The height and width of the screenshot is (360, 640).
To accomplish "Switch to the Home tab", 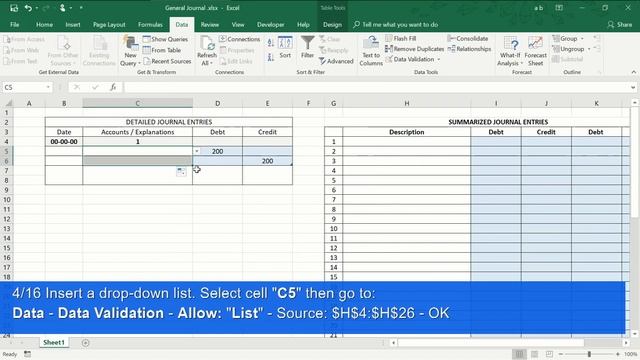I will [44, 24].
